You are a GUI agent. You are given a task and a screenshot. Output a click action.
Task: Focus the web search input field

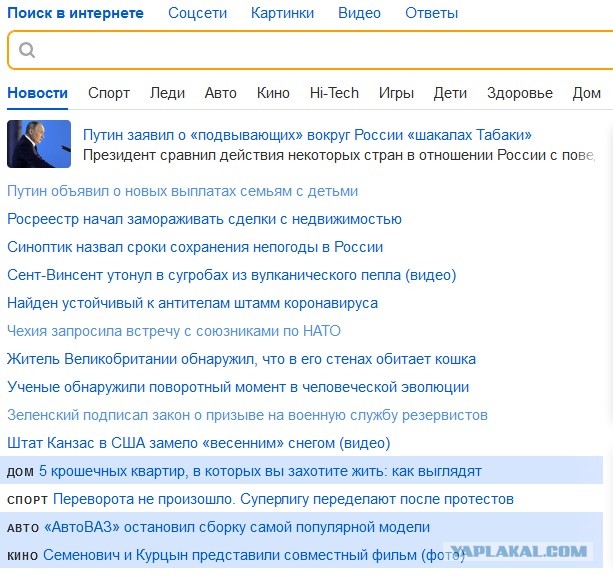pyautogui.click(x=310, y=50)
